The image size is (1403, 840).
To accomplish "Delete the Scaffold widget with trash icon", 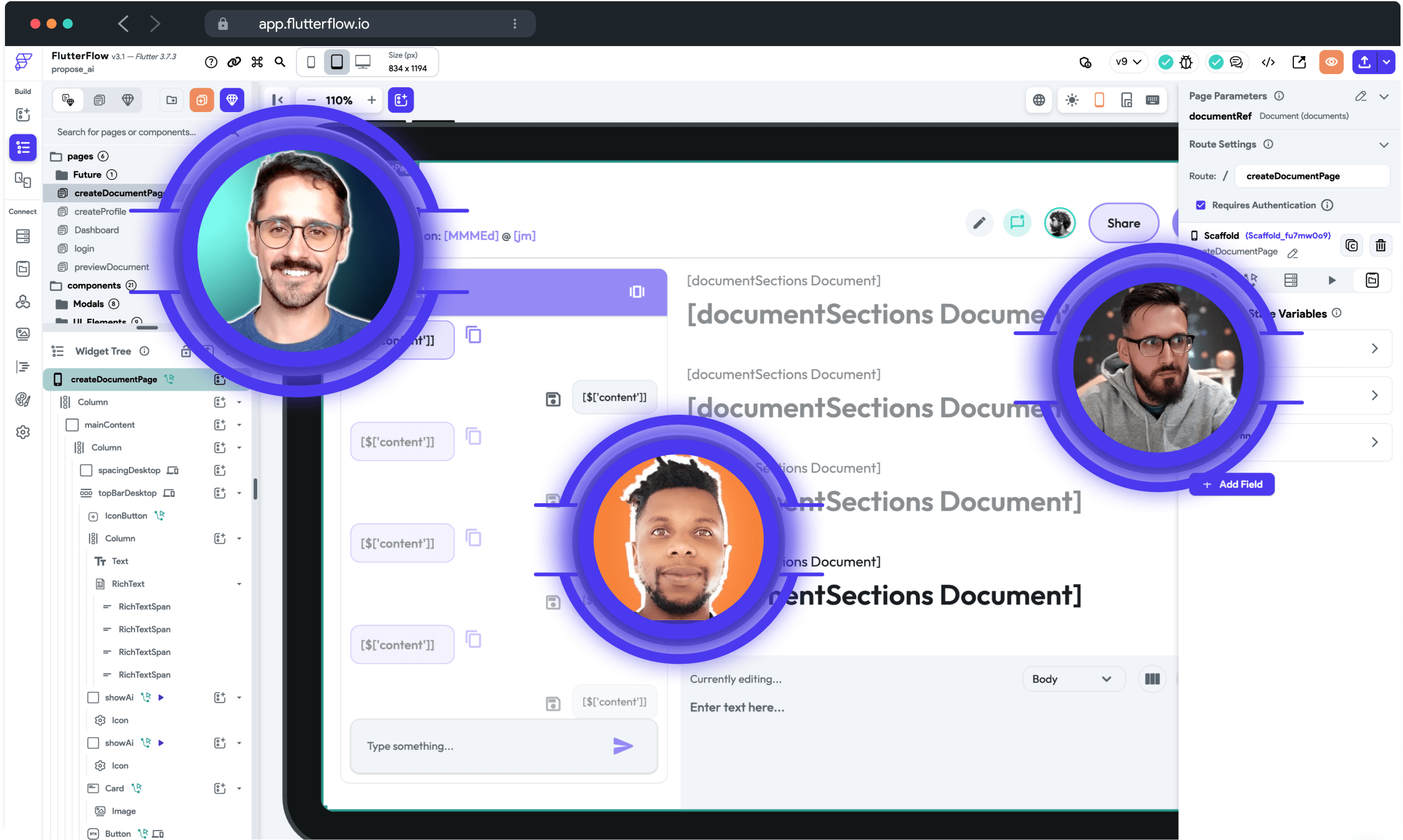I will coord(1381,245).
